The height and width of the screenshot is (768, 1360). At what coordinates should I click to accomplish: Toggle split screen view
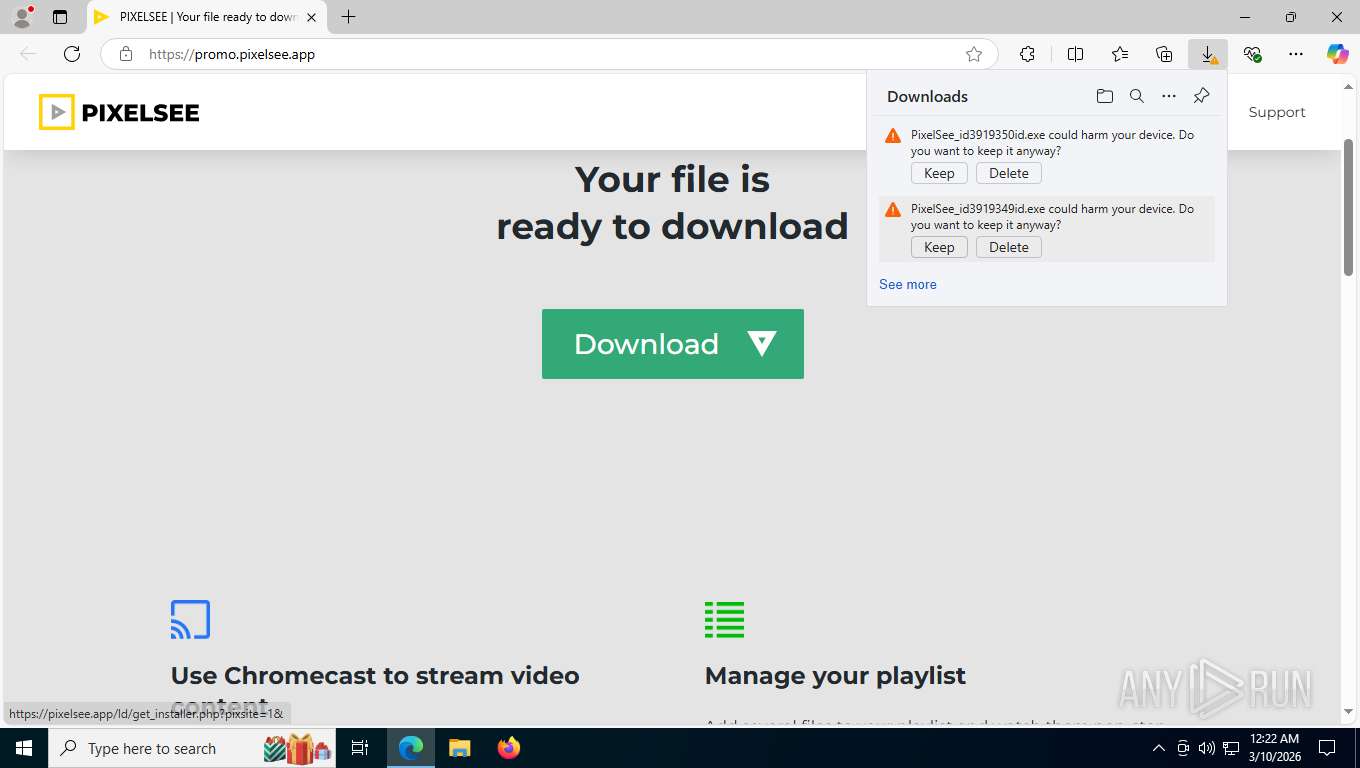[1075, 54]
